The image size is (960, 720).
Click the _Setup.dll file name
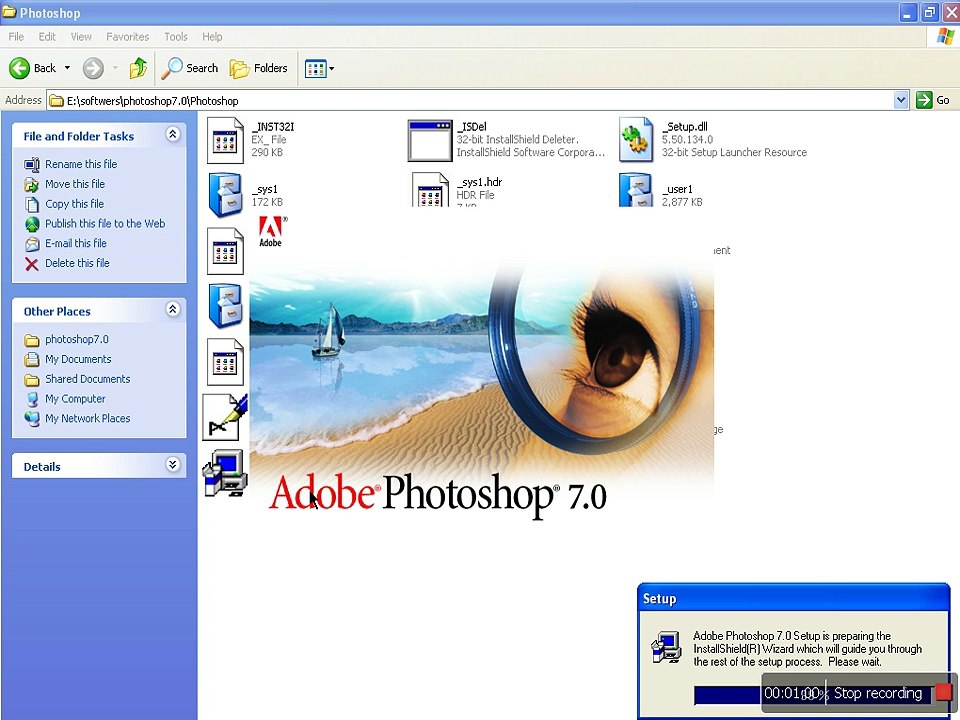[x=684, y=127]
